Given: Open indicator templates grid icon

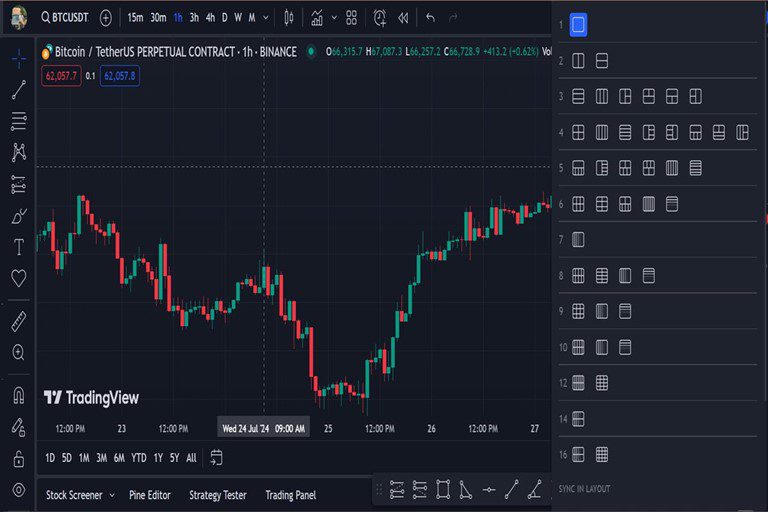Looking at the screenshot, I should (351, 18).
